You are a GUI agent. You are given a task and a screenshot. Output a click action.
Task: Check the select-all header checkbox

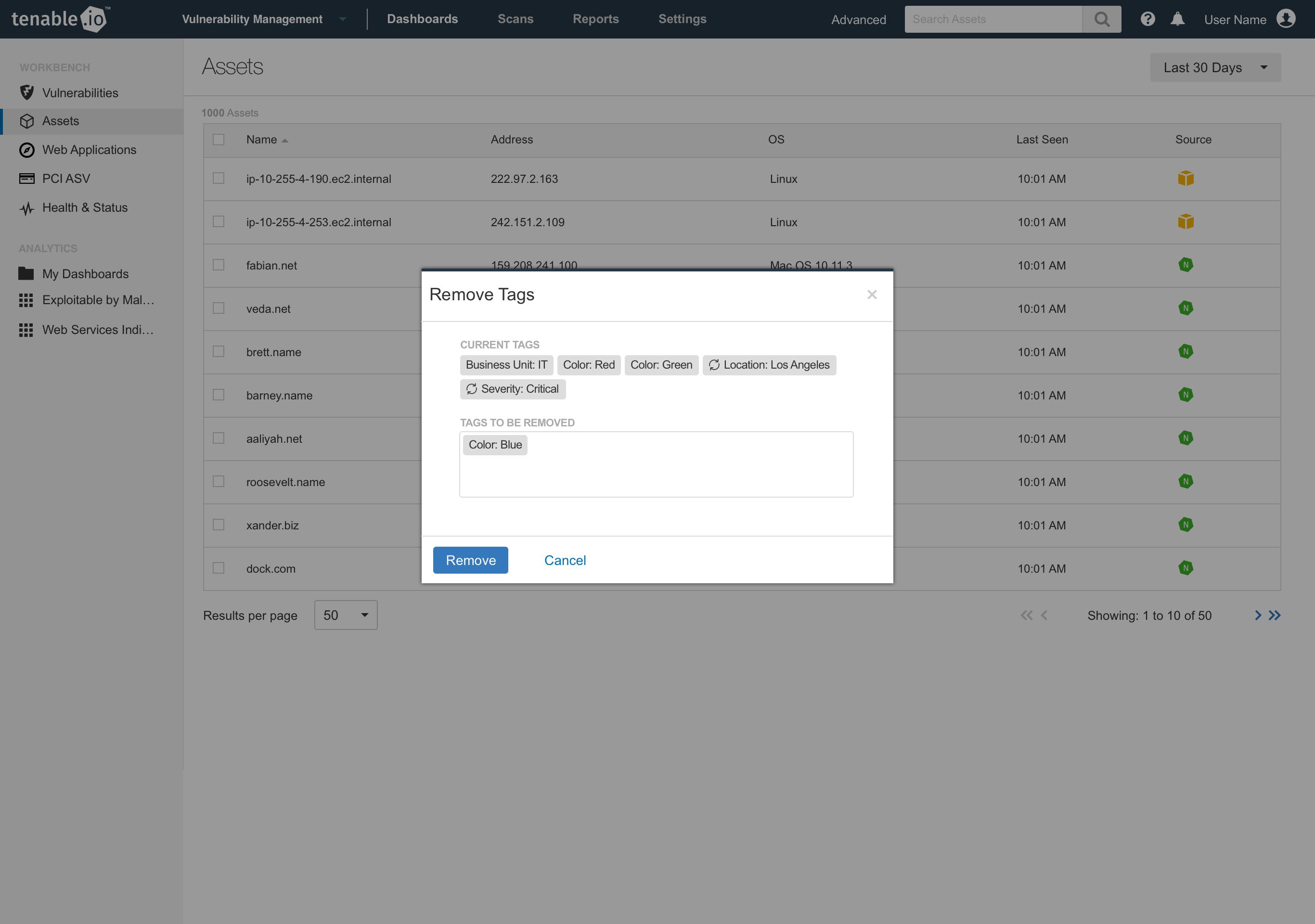pos(218,140)
